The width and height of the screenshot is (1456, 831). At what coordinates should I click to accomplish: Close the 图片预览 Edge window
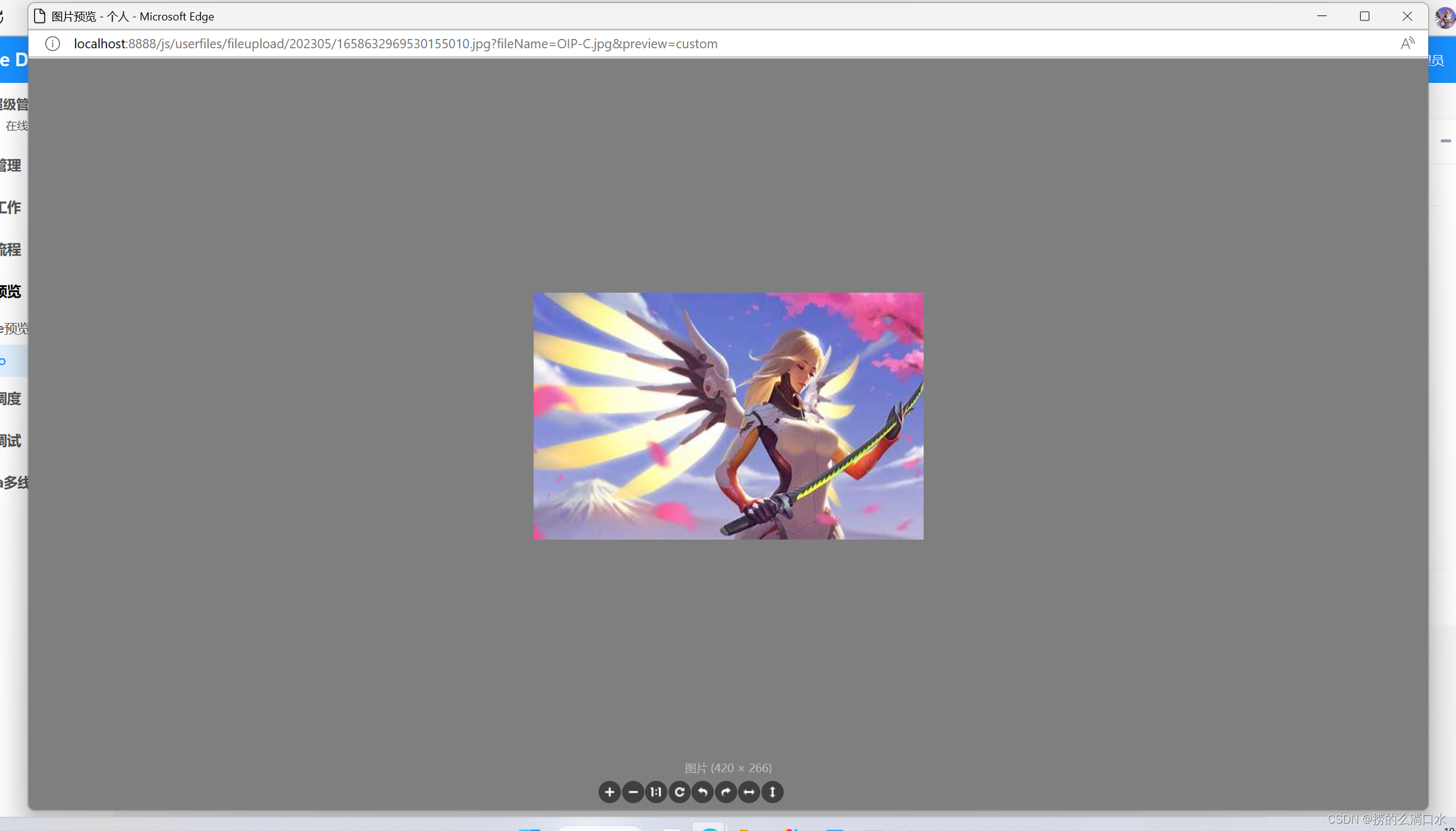tap(1407, 16)
